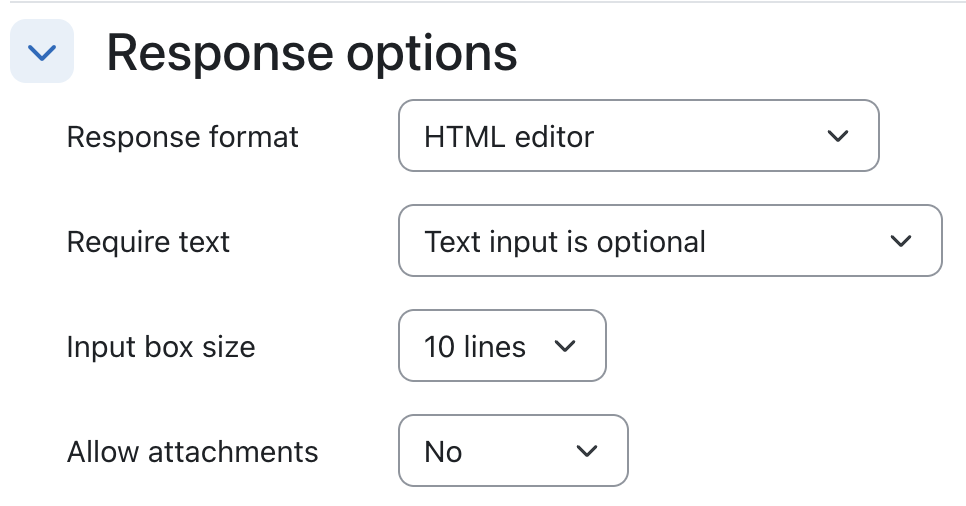This screenshot has width=966, height=506.
Task: Click the No value in Allow attachments
Action: pos(443,452)
